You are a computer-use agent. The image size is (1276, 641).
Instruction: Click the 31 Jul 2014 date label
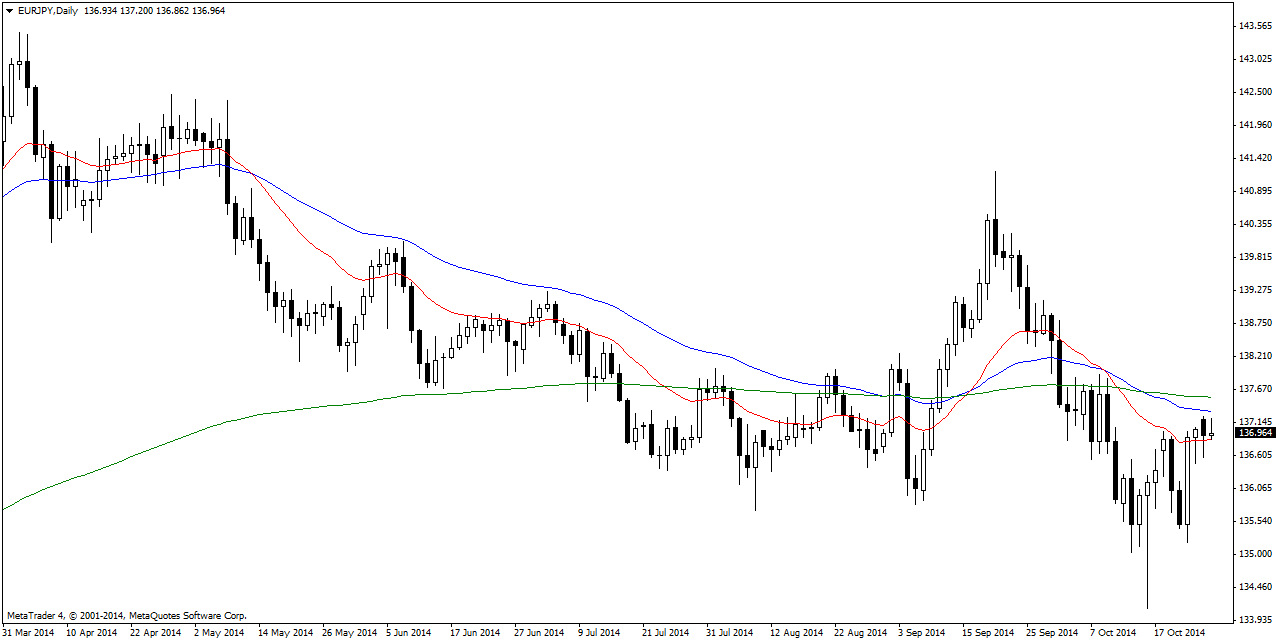[731, 633]
